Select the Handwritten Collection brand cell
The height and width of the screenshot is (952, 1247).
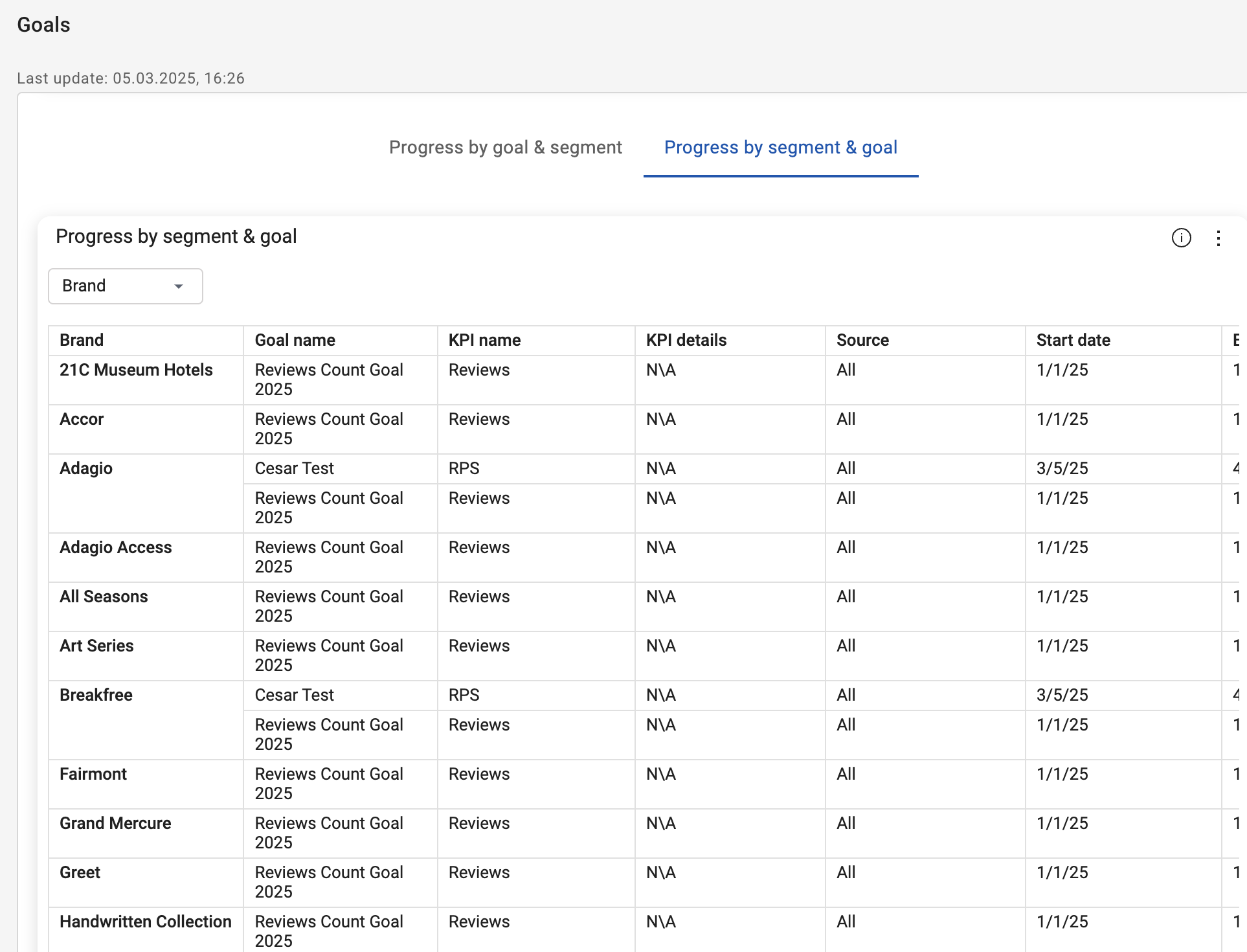click(x=146, y=930)
